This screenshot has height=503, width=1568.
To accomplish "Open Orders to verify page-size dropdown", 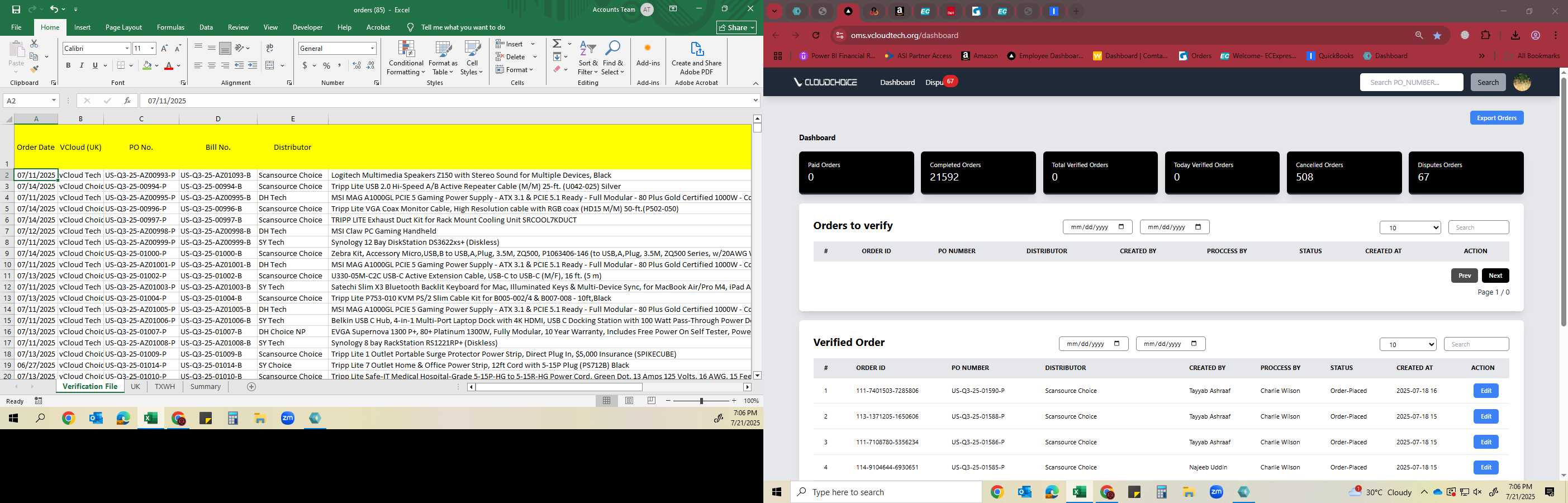I will pos(1410,227).
